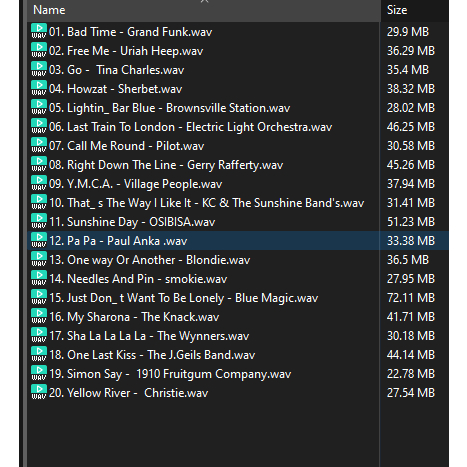
Task: Sort files by the Name column header
Action: point(204,10)
